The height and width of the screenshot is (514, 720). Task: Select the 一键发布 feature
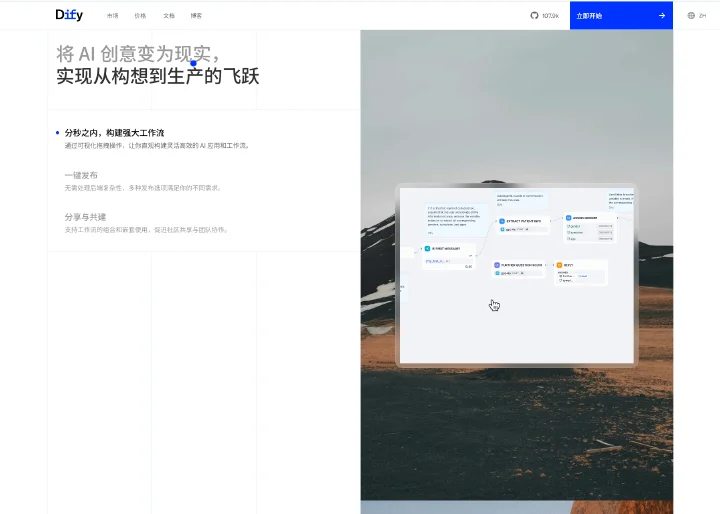pyautogui.click(x=81, y=175)
